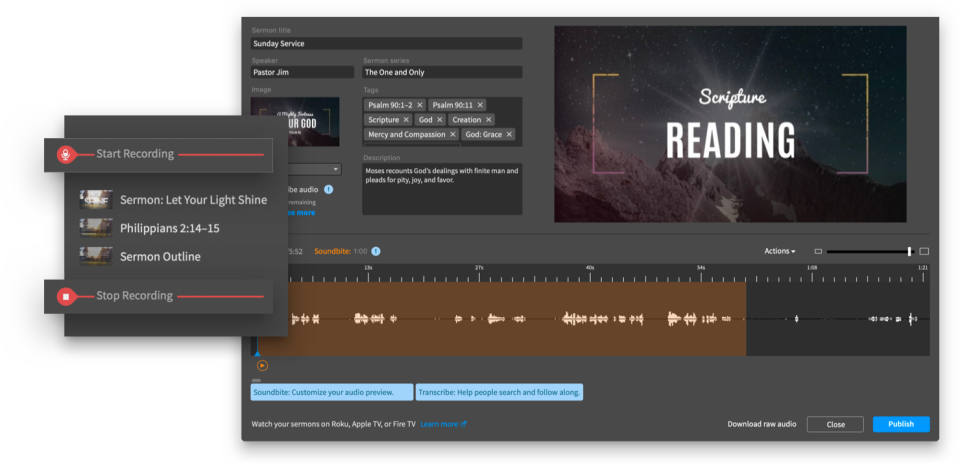Viewport: 960px width, 468px height.
Task: Select the Sermon Outline item
Action: [140, 257]
